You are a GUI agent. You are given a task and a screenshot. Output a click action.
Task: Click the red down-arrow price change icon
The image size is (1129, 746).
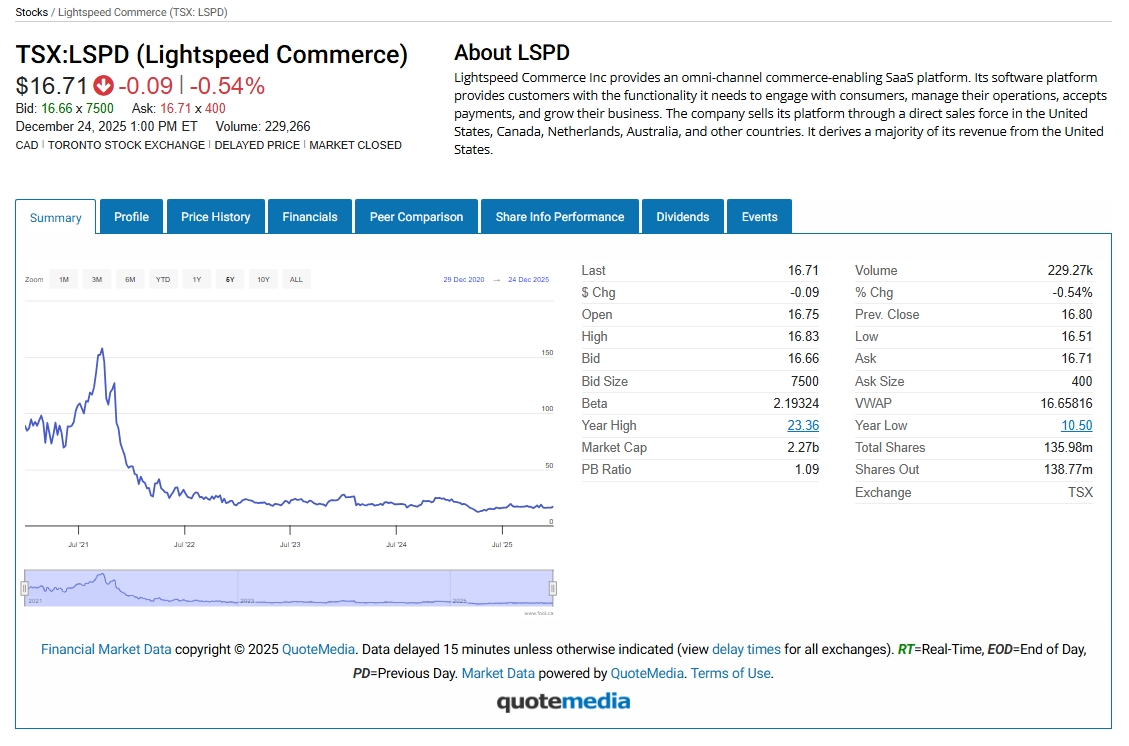click(x=103, y=86)
